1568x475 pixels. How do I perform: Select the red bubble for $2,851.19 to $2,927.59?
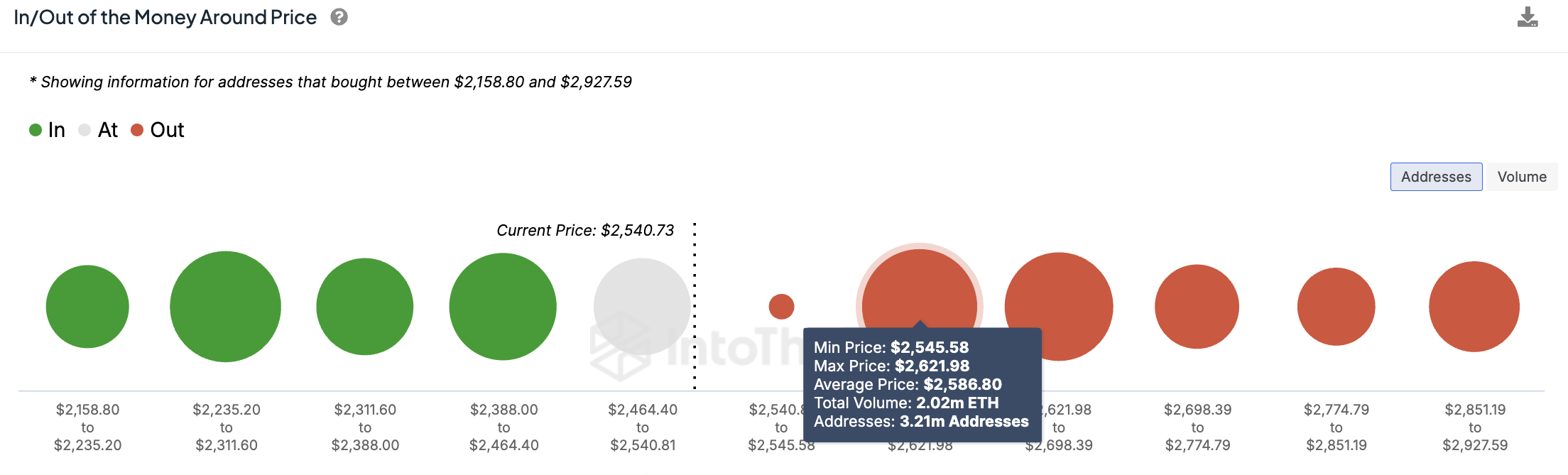tap(1474, 307)
